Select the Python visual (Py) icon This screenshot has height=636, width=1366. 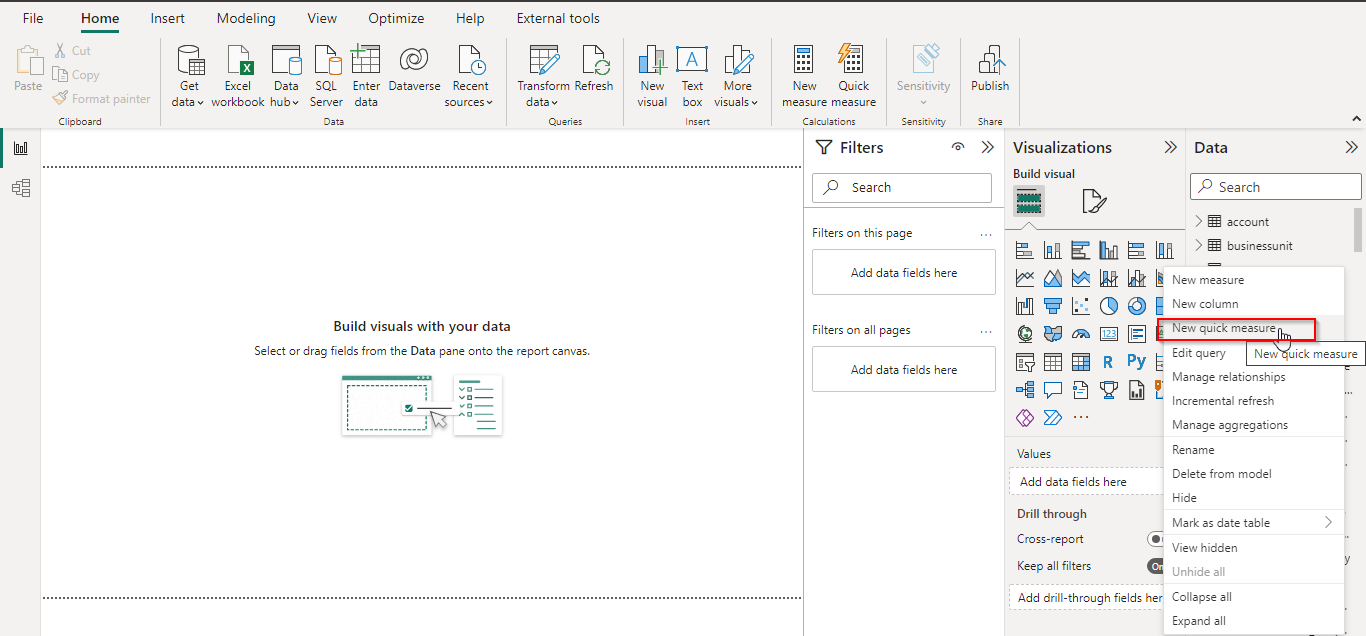(x=1136, y=361)
